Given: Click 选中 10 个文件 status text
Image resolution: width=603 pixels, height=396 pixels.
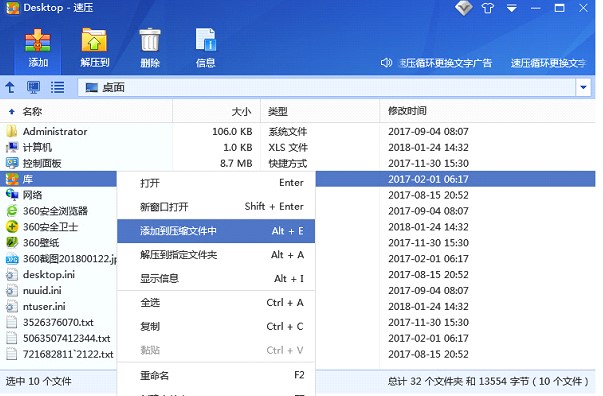Looking at the screenshot, I should [x=38, y=381].
